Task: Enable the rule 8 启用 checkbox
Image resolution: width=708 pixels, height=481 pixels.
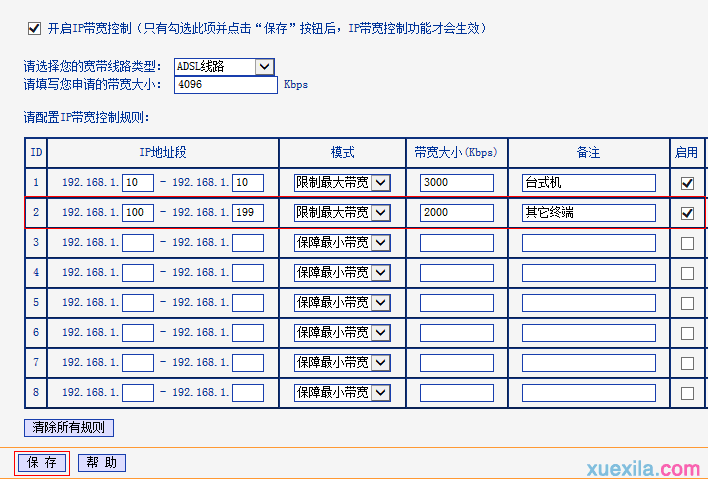Action: [687, 393]
